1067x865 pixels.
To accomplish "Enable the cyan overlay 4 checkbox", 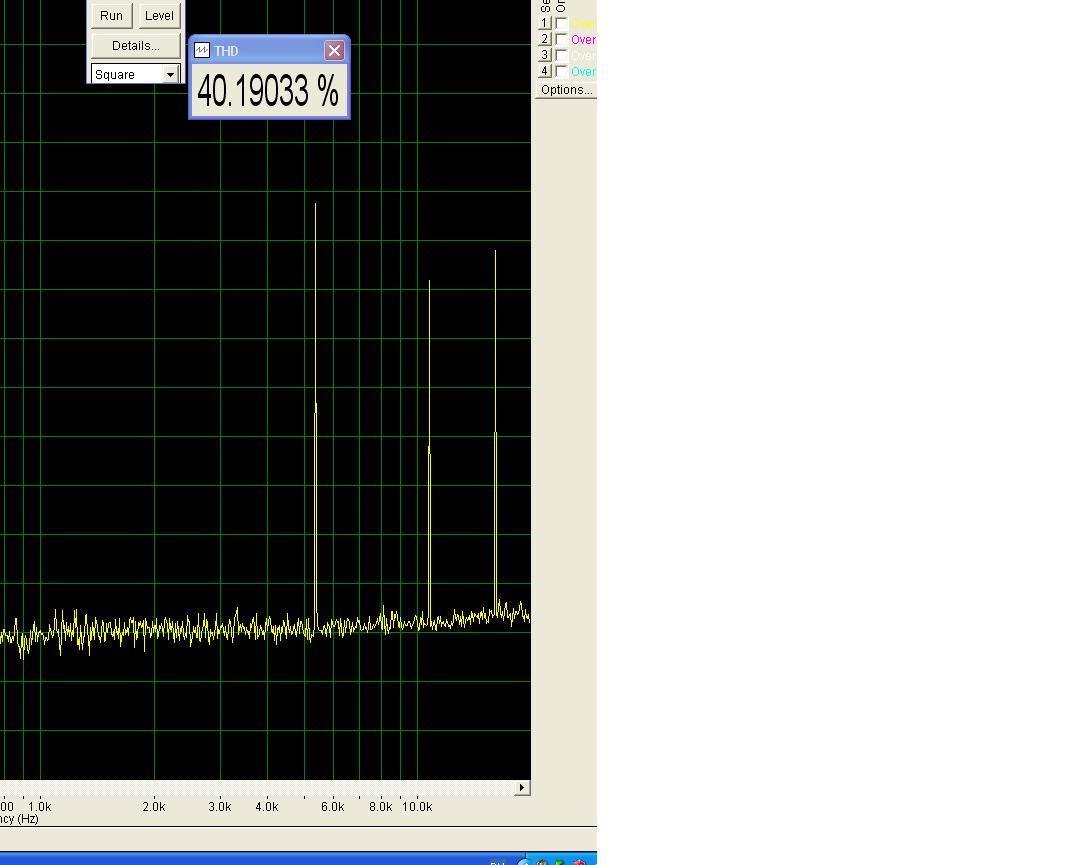I will click(561, 71).
